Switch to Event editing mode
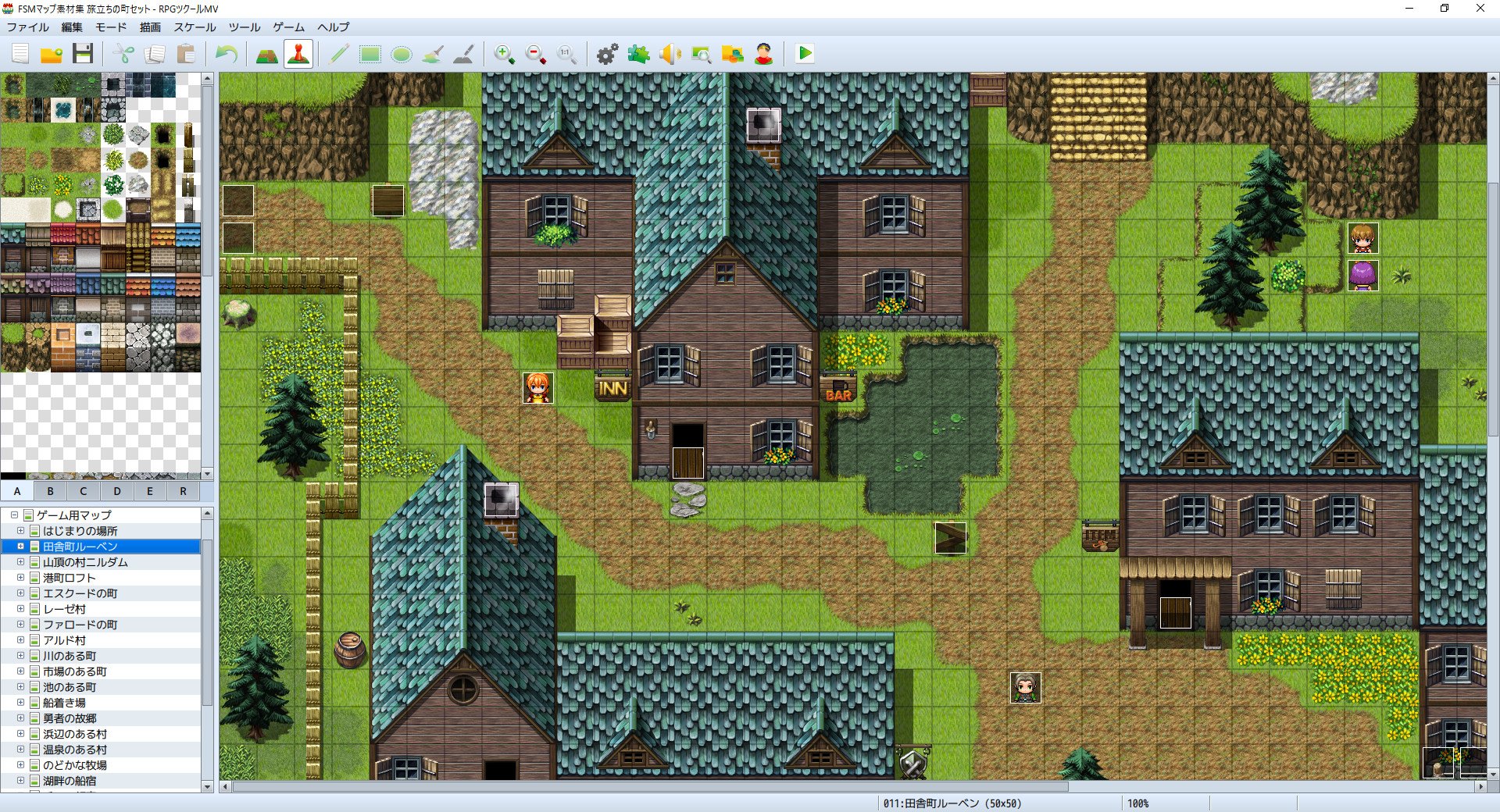This screenshot has height=812, width=1500. click(x=298, y=55)
